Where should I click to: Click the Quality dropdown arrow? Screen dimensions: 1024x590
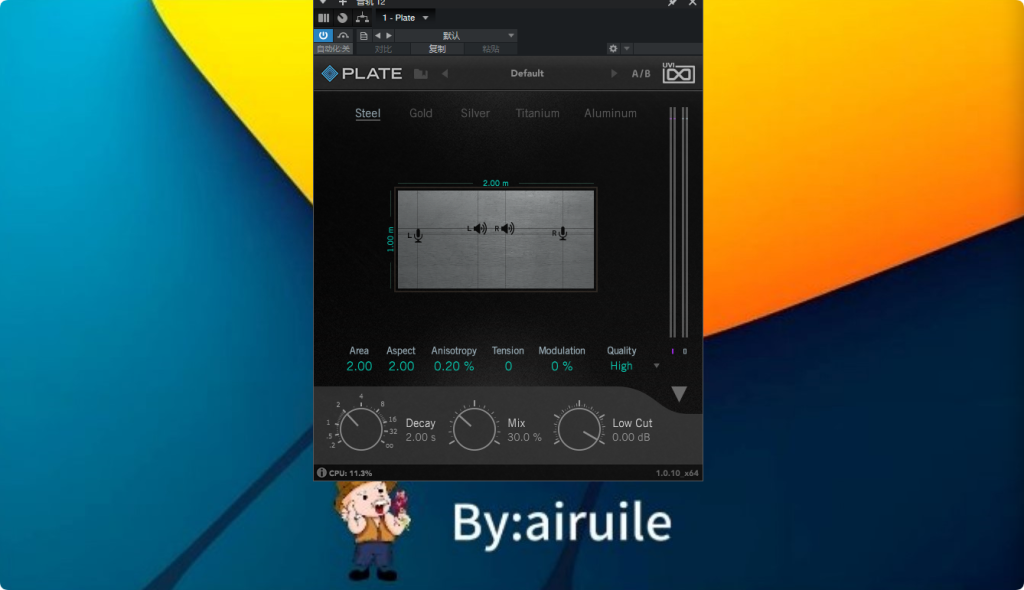click(x=656, y=366)
